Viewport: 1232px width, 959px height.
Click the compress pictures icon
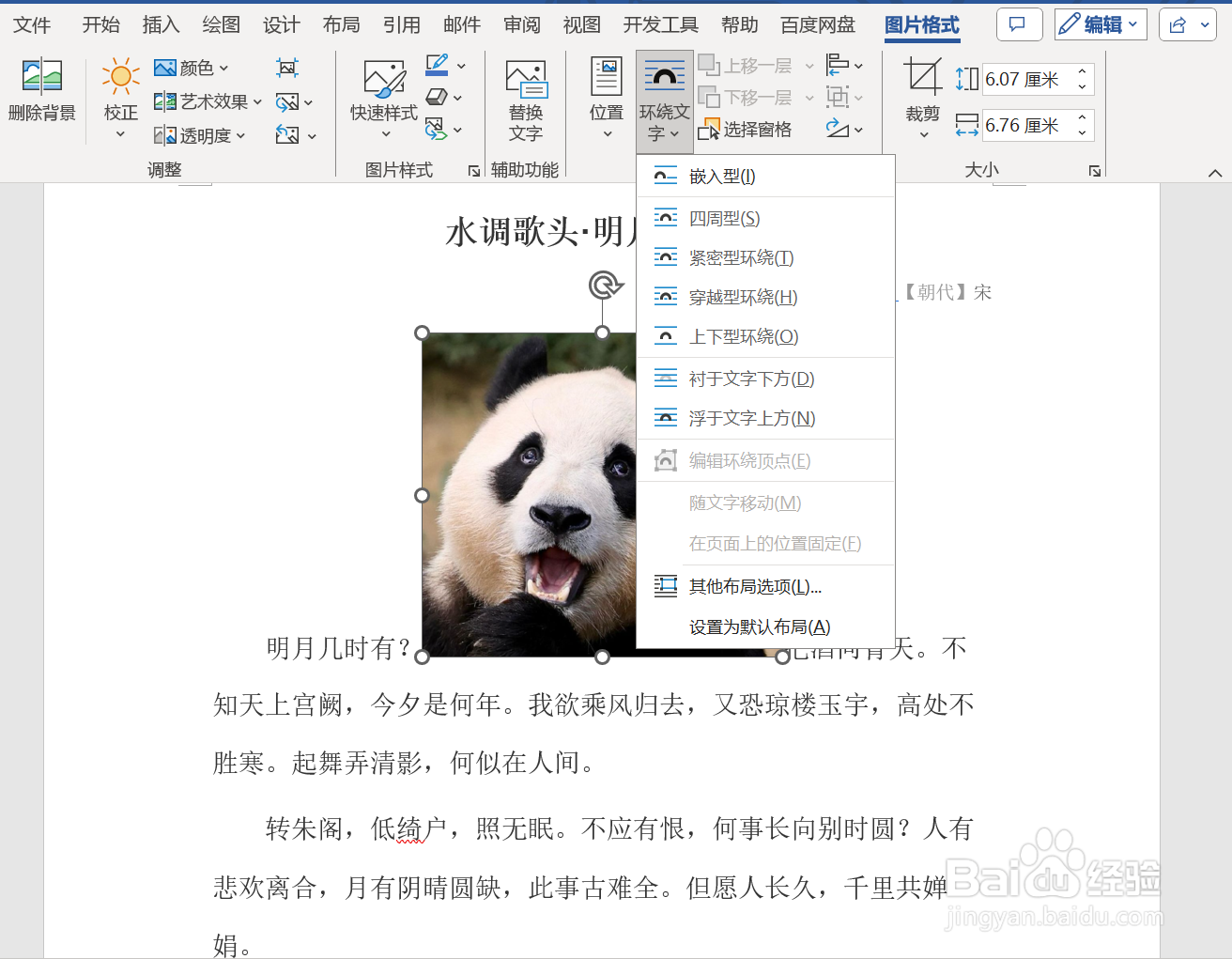(x=287, y=68)
